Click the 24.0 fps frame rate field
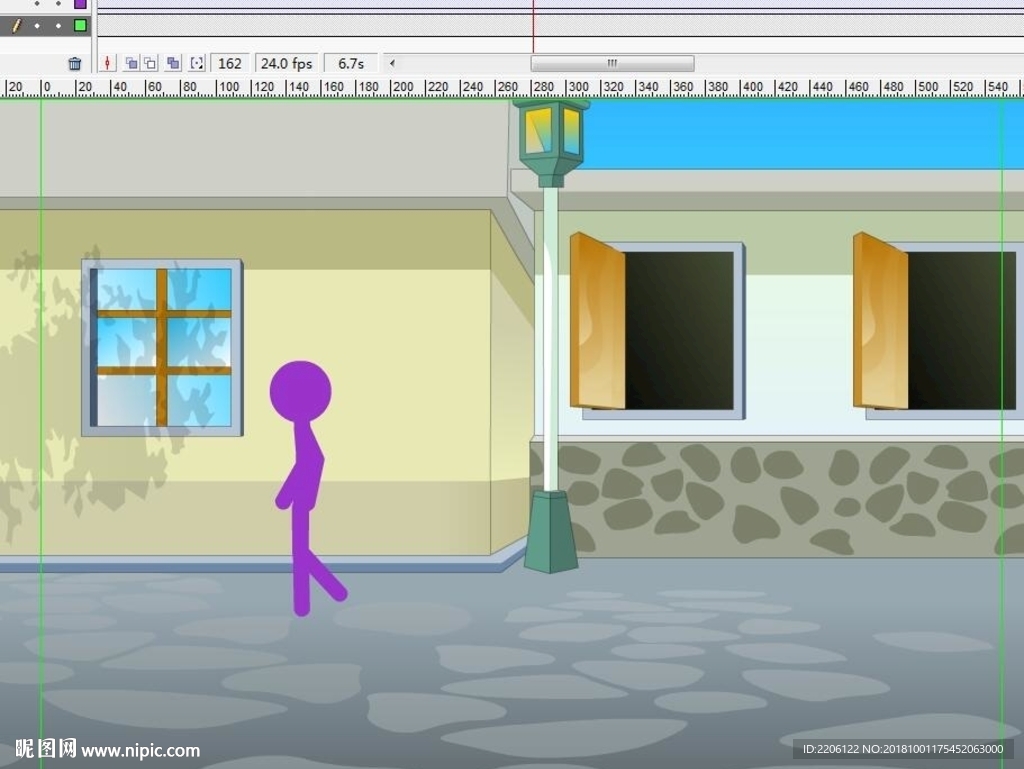 (x=286, y=64)
